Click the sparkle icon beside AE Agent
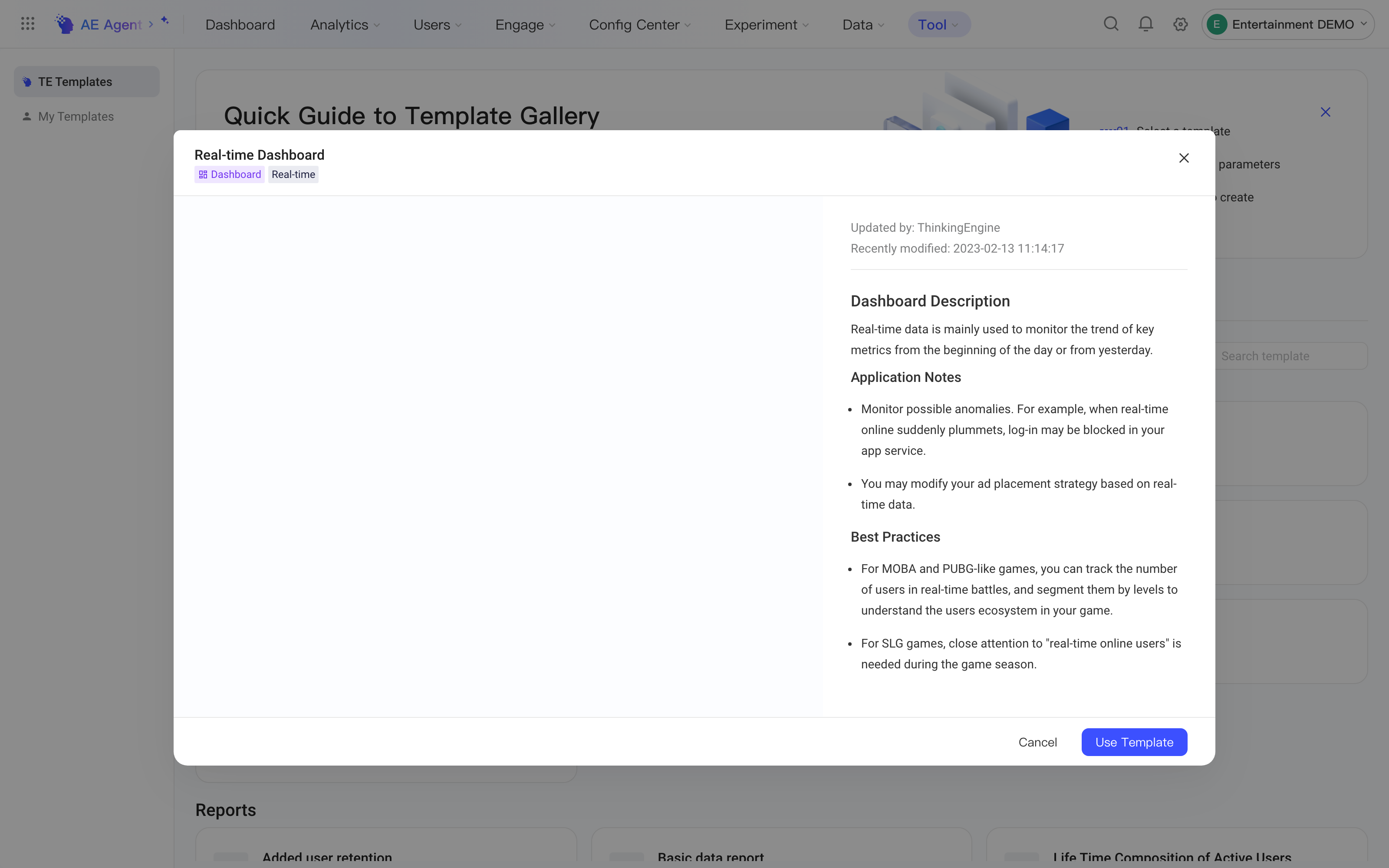1389x868 pixels. 165,21
